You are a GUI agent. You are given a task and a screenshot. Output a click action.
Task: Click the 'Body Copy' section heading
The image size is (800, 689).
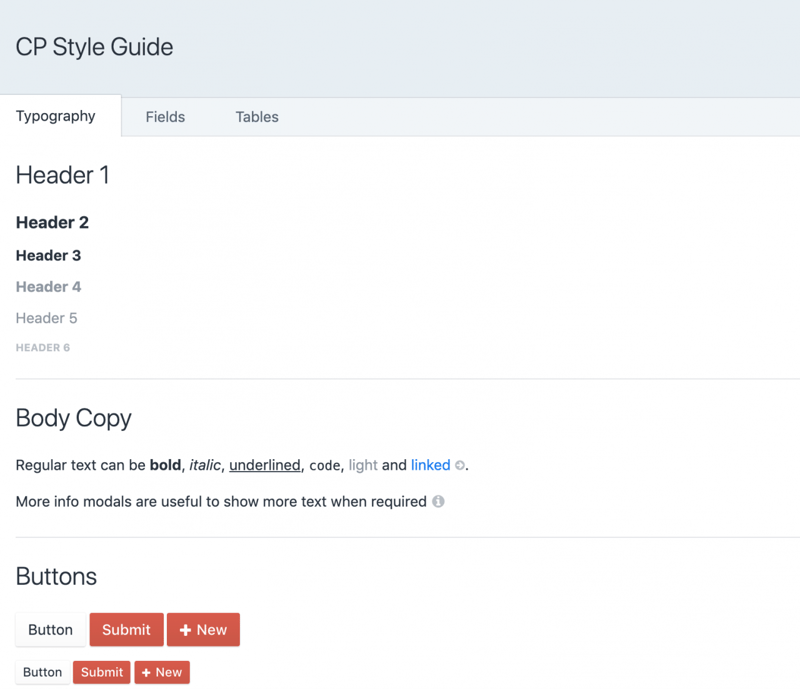click(x=73, y=418)
